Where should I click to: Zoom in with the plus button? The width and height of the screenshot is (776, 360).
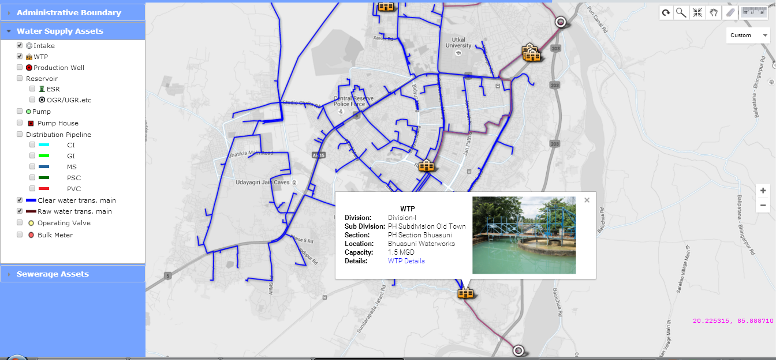click(763, 191)
